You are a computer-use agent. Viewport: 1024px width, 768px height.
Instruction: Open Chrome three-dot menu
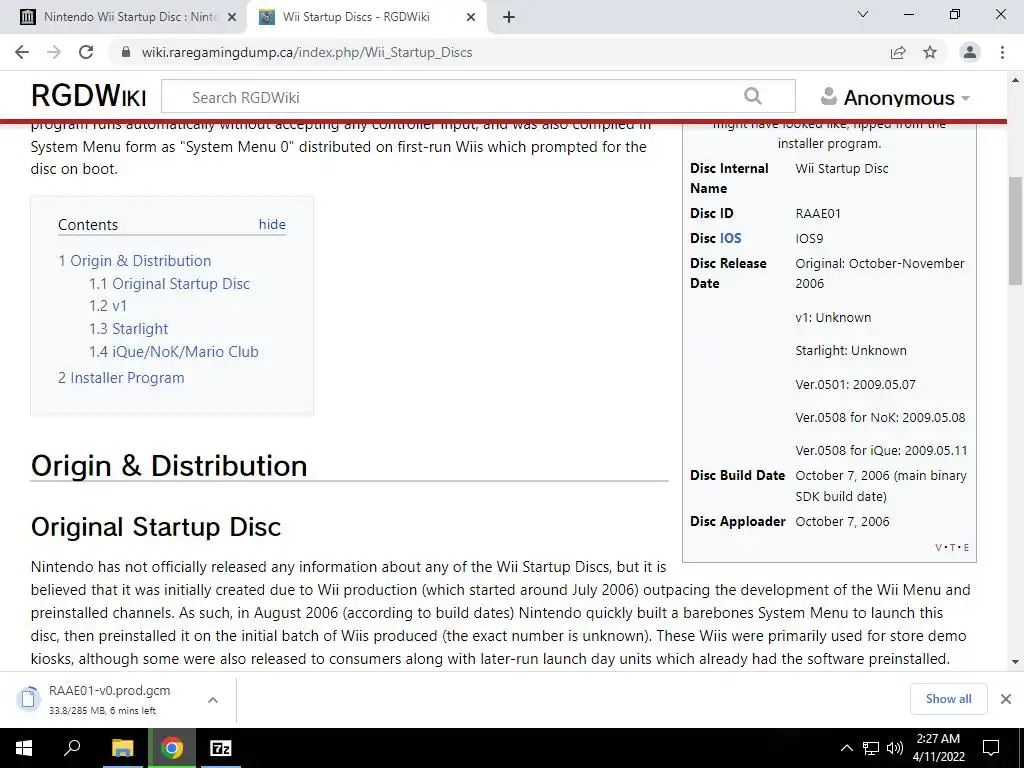pos(1002,52)
